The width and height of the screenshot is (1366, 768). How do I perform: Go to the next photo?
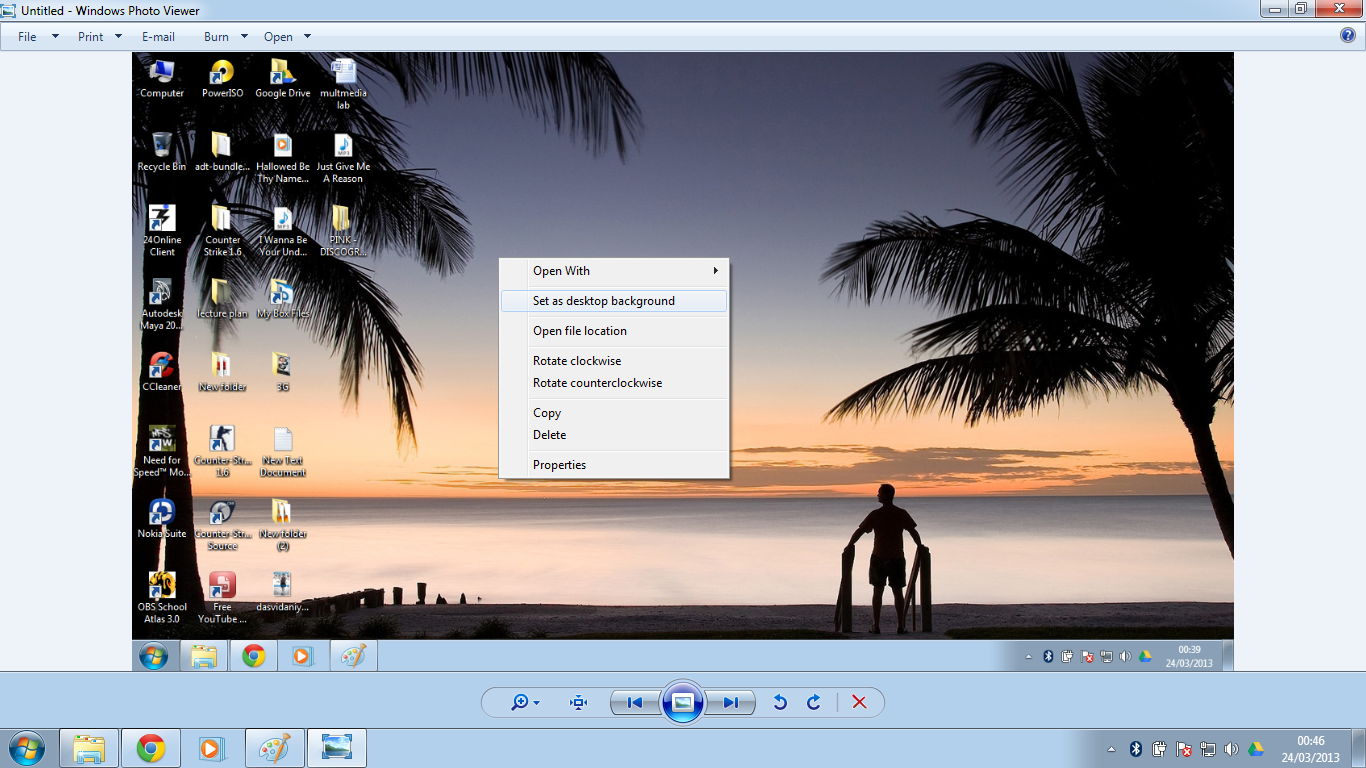pyautogui.click(x=732, y=703)
